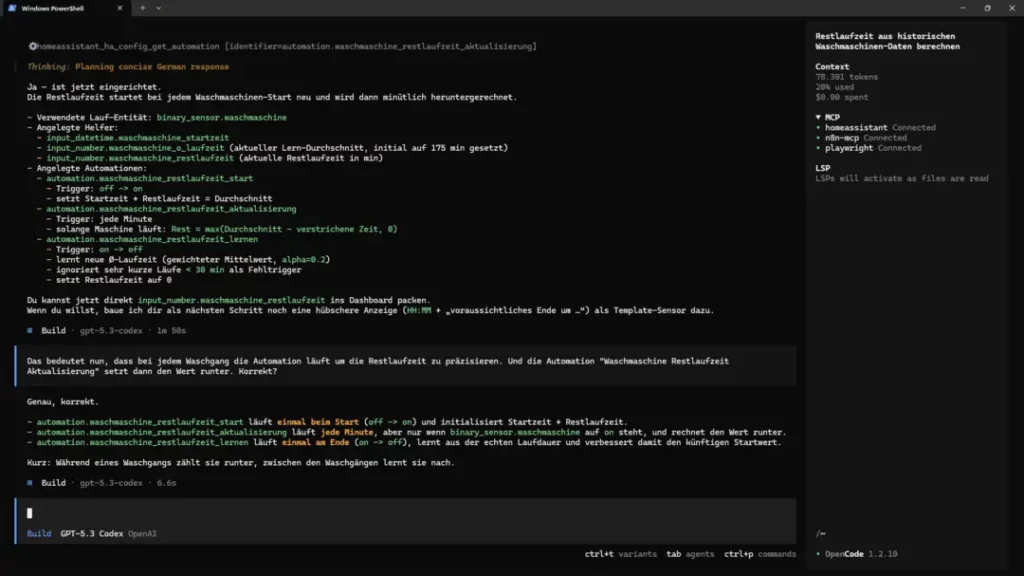Open the tab dropdown chevron in title bar

[x=158, y=8]
